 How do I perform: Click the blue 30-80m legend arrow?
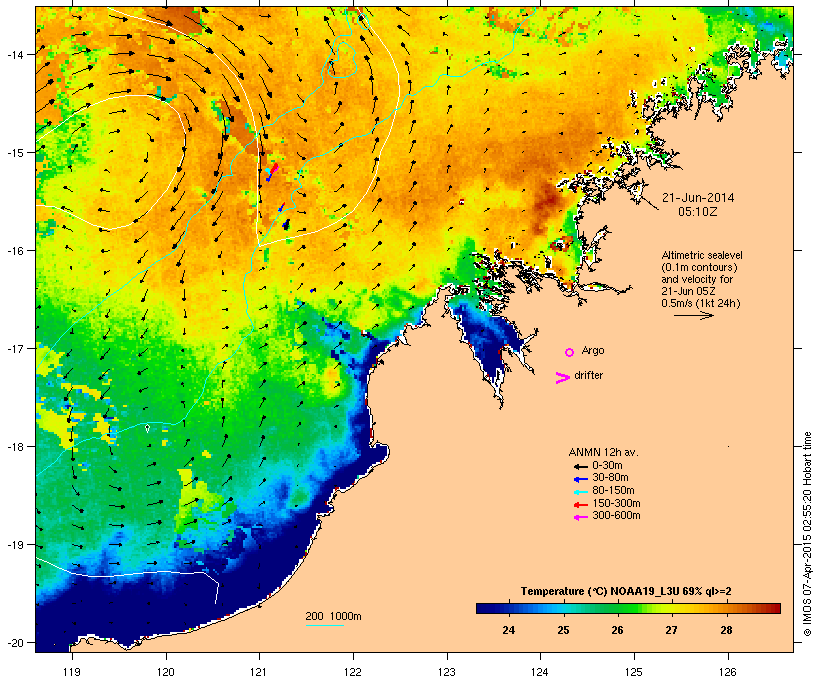click(580, 479)
